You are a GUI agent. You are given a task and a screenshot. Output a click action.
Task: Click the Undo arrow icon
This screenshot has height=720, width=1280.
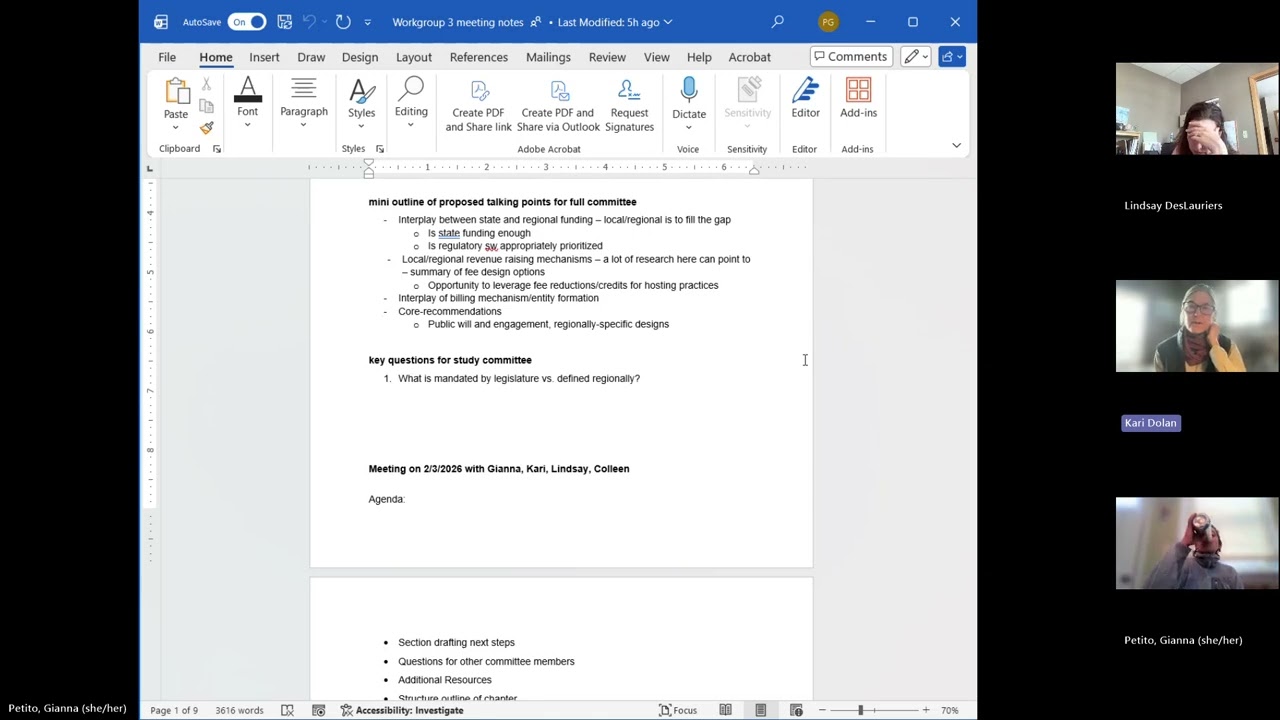[x=309, y=21]
